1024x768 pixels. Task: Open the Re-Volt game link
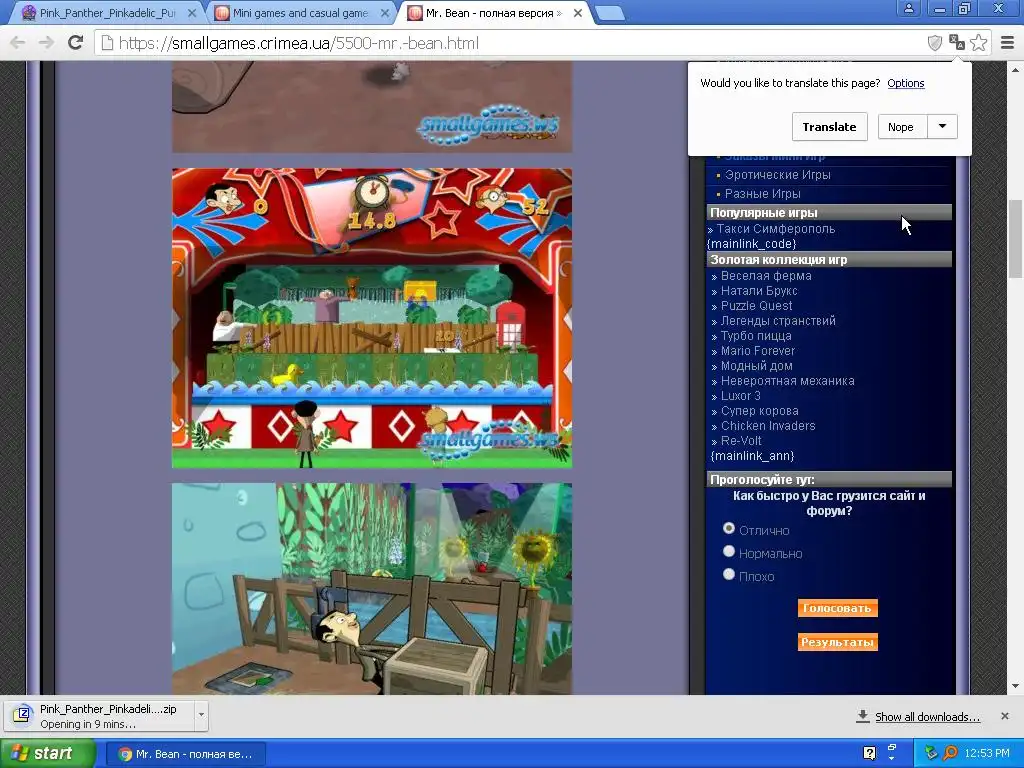coord(741,441)
